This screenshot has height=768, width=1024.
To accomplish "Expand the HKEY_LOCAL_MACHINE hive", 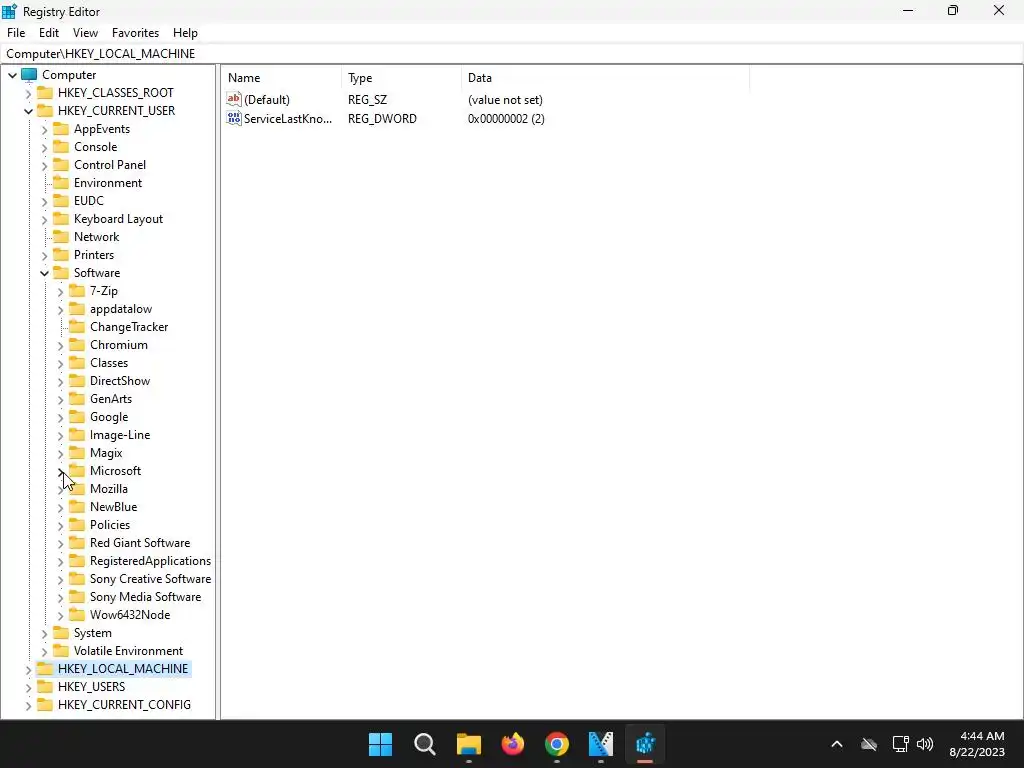I will coord(28,669).
